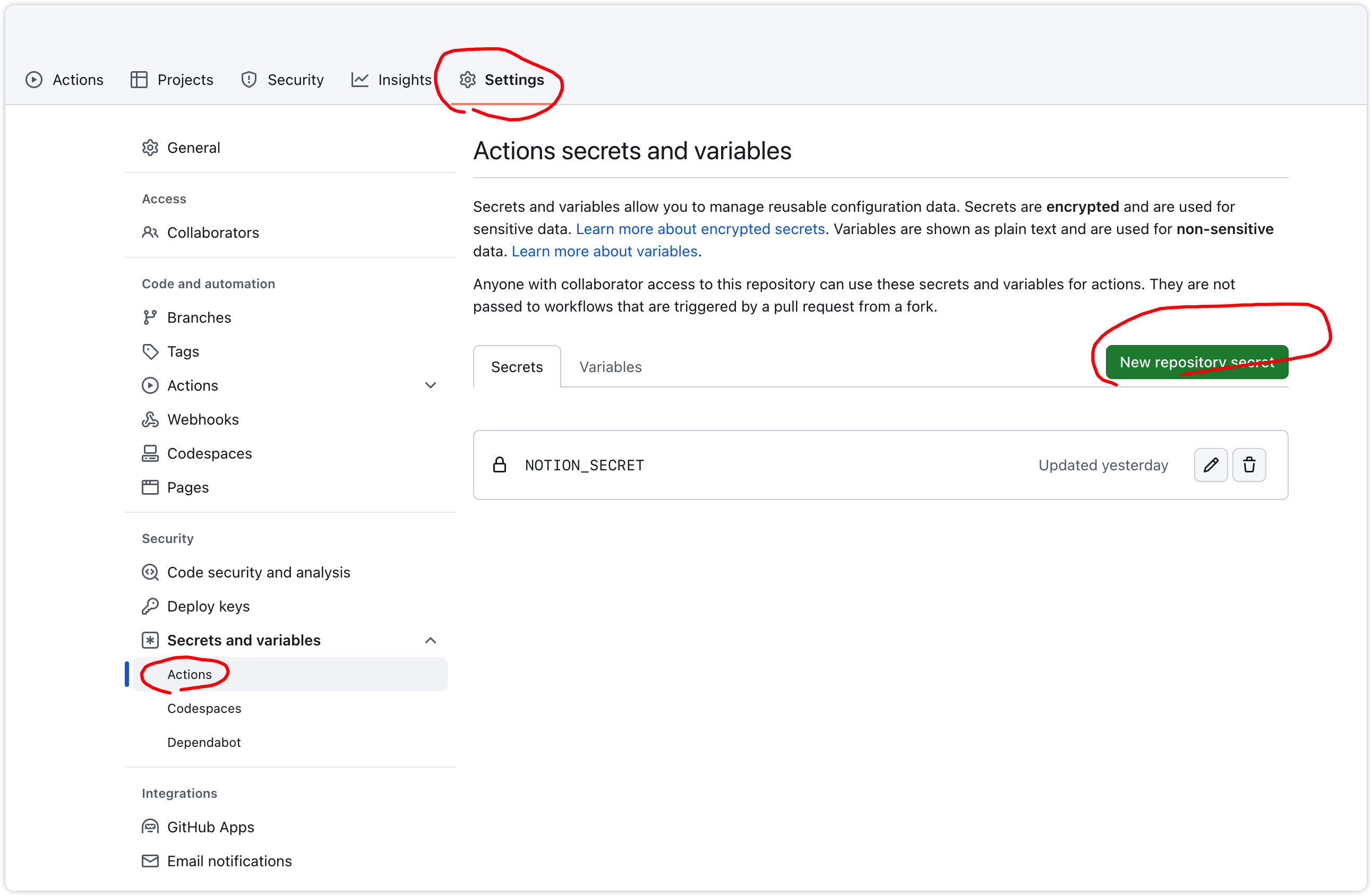Click the Deploy keys key icon

[150, 606]
